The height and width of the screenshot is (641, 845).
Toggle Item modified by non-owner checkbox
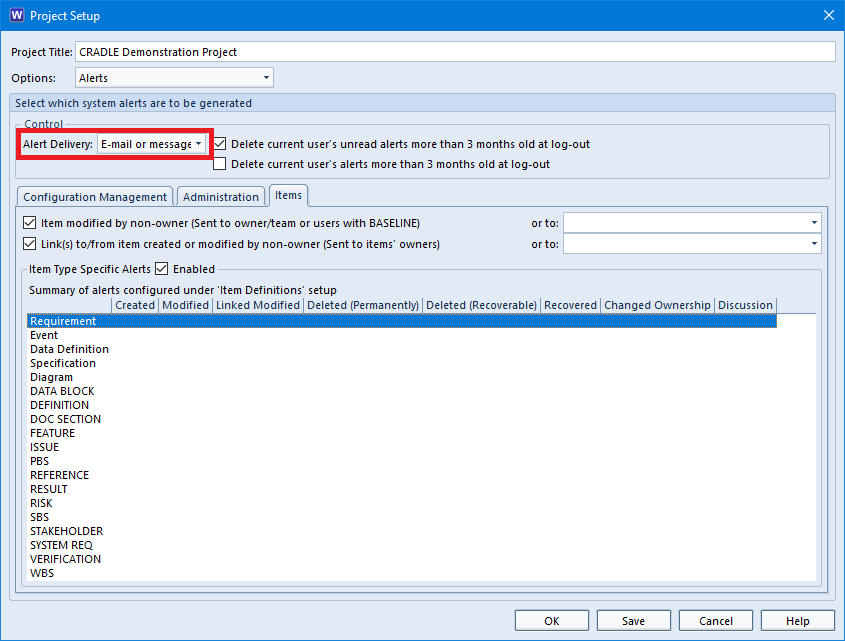30,223
